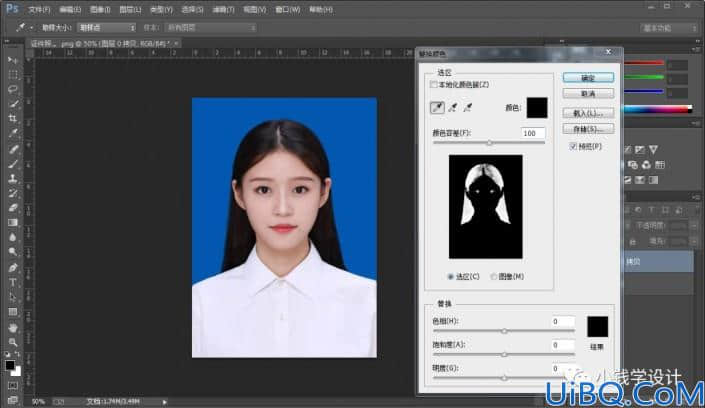This screenshot has width=705, height=408.
Task: Click the Saturation (A) slider handle
Action: tap(504, 355)
